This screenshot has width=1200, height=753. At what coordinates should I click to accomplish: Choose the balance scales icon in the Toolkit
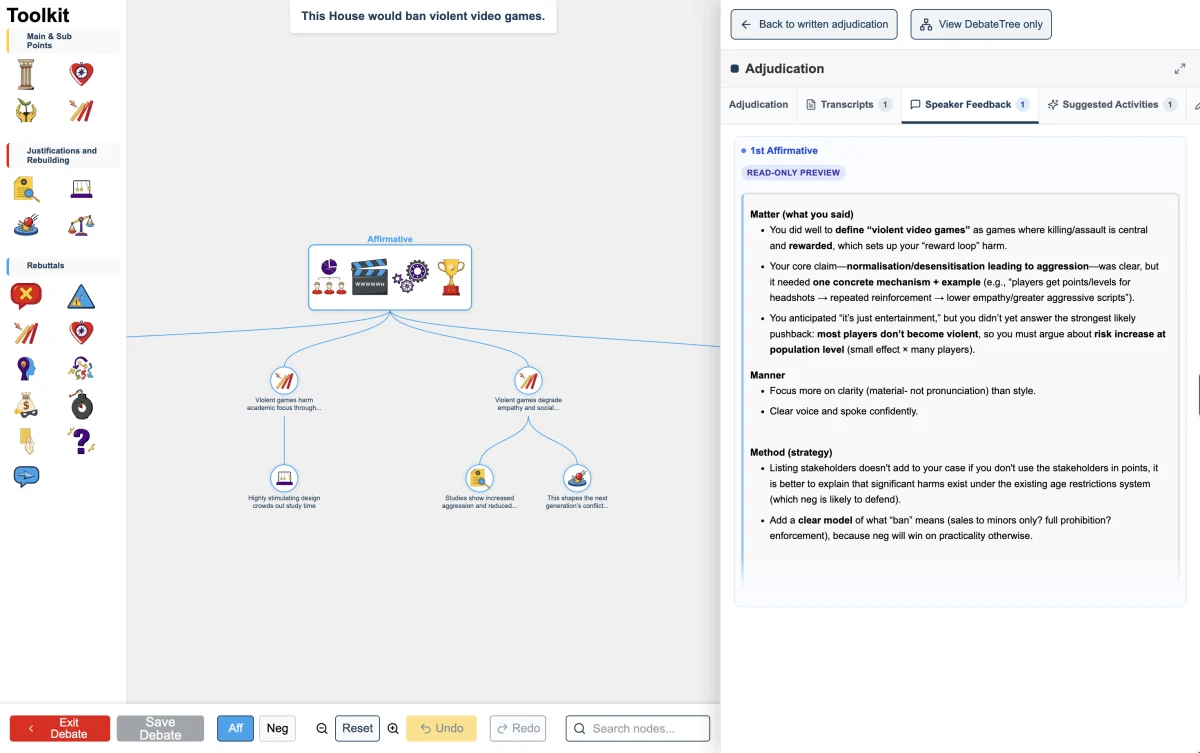click(81, 225)
